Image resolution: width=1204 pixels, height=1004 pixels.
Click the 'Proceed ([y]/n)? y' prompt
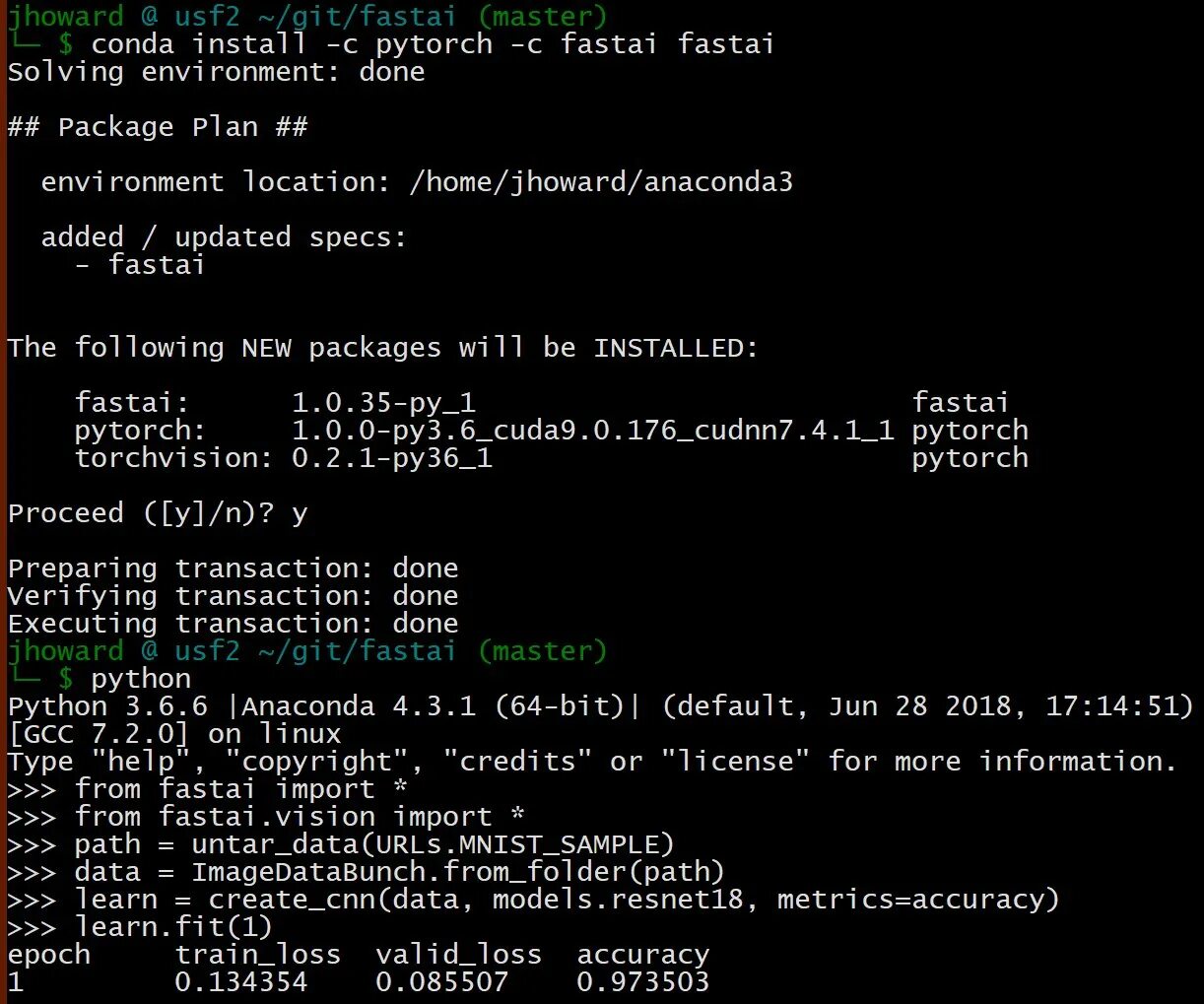[158, 513]
